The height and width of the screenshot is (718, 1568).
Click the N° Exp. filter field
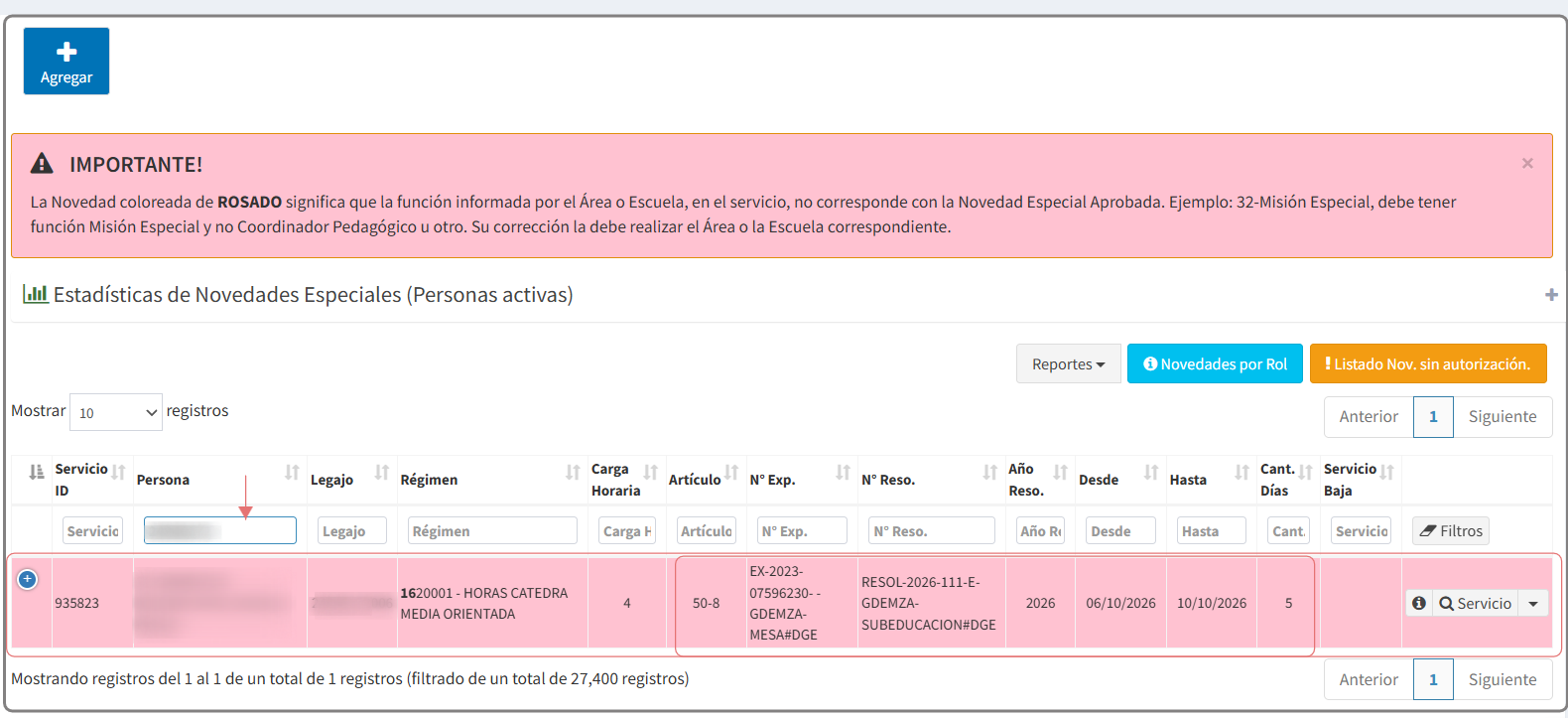[802, 531]
